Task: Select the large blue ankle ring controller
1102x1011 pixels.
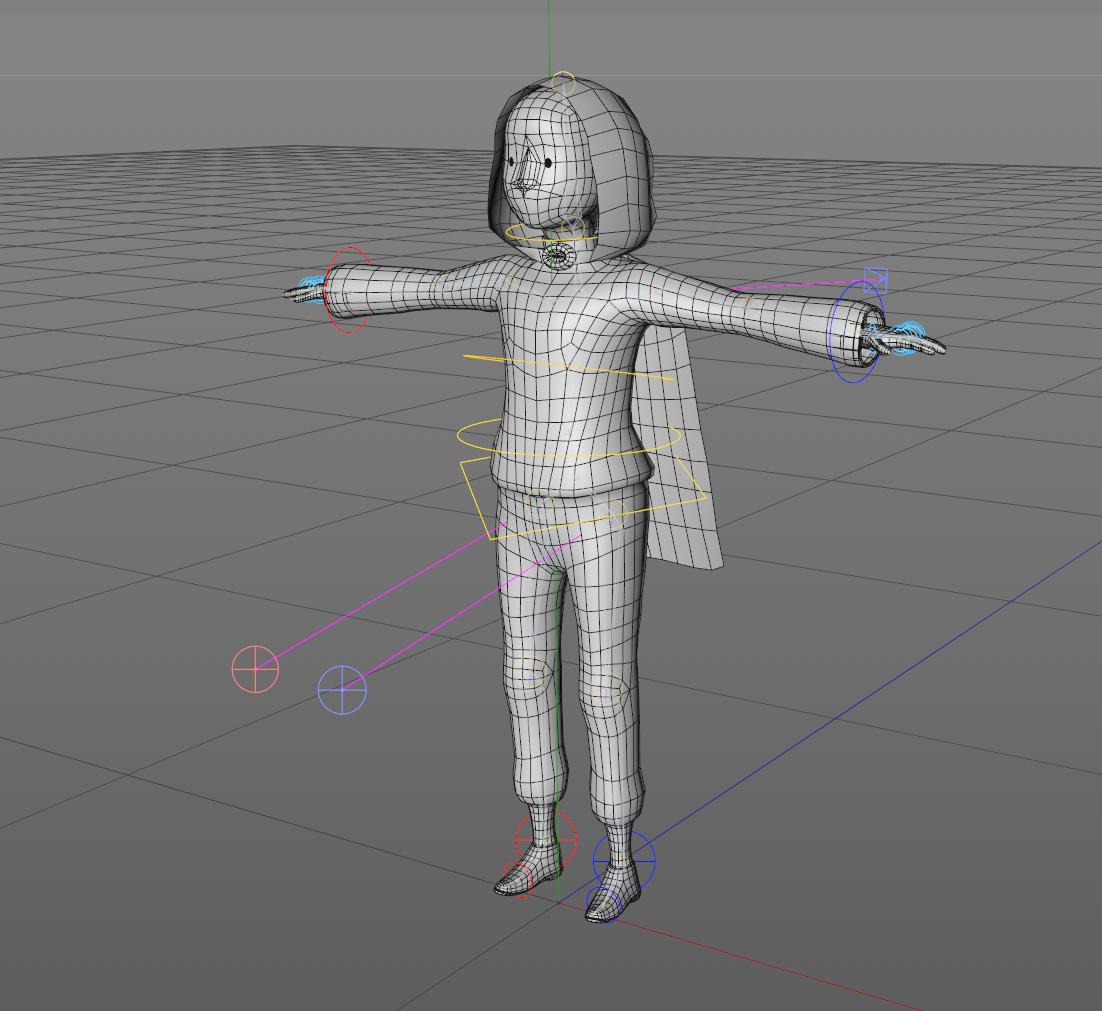Action: [624, 859]
